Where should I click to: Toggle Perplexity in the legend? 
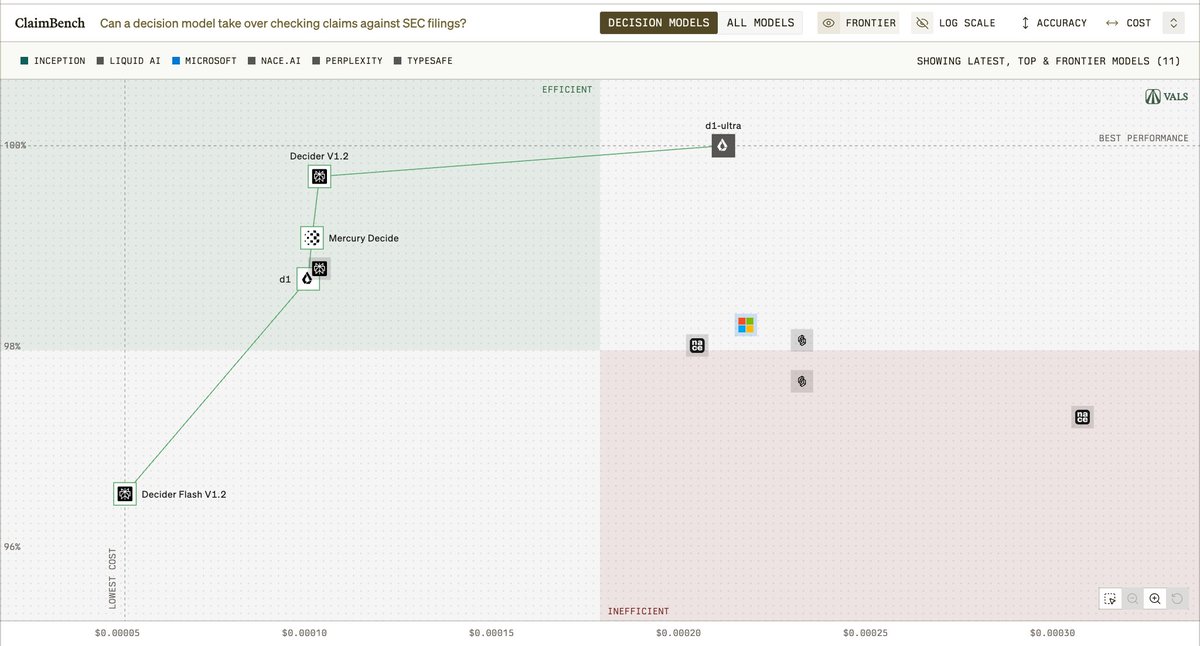(x=348, y=61)
